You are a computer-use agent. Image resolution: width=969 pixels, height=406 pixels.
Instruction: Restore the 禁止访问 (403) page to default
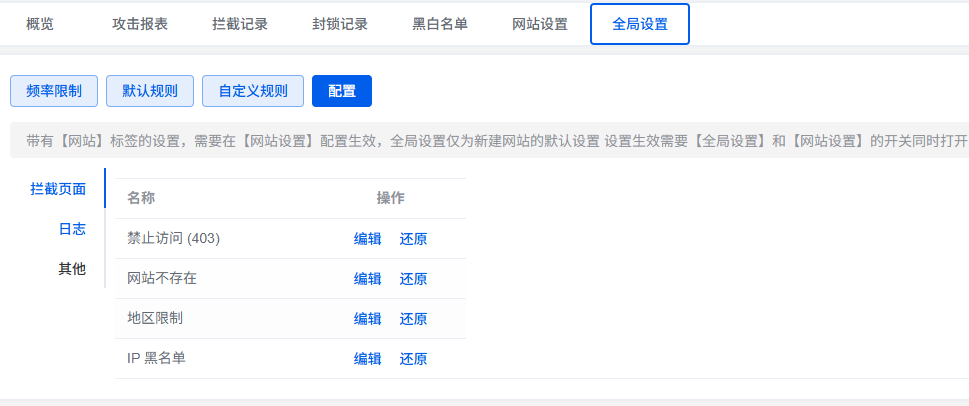point(413,239)
